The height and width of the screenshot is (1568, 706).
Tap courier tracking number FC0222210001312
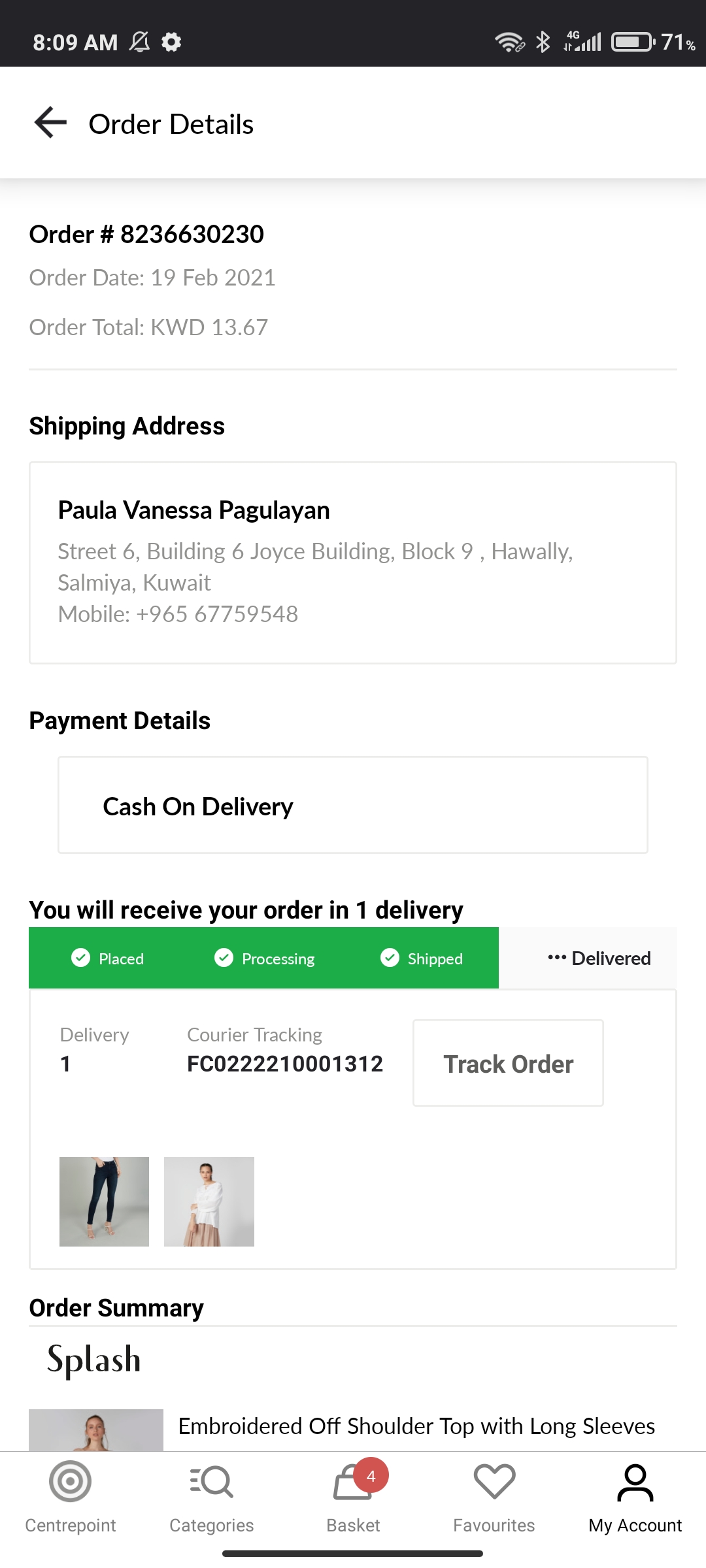coord(285,1064)
